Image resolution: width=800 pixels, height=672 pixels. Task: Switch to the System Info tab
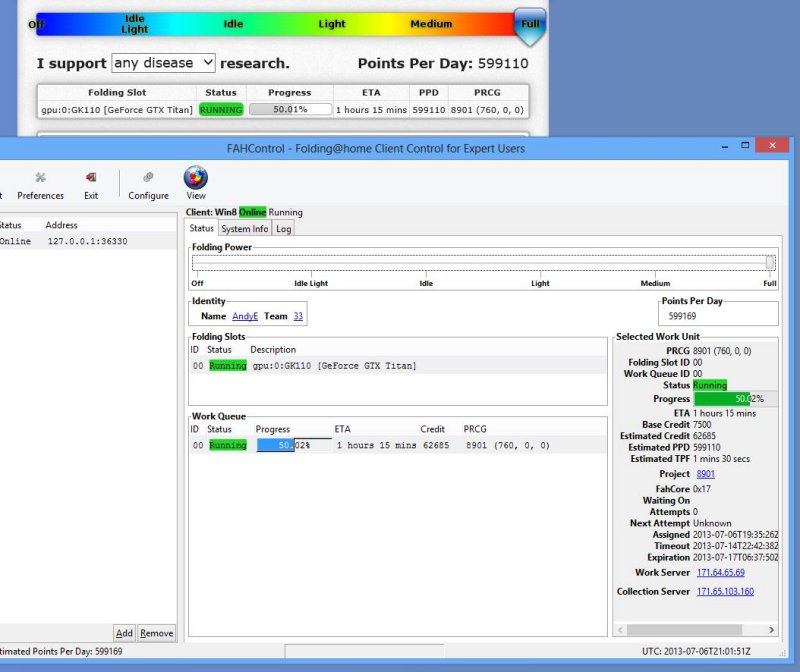pyautogui.click(x=245, y=229)
